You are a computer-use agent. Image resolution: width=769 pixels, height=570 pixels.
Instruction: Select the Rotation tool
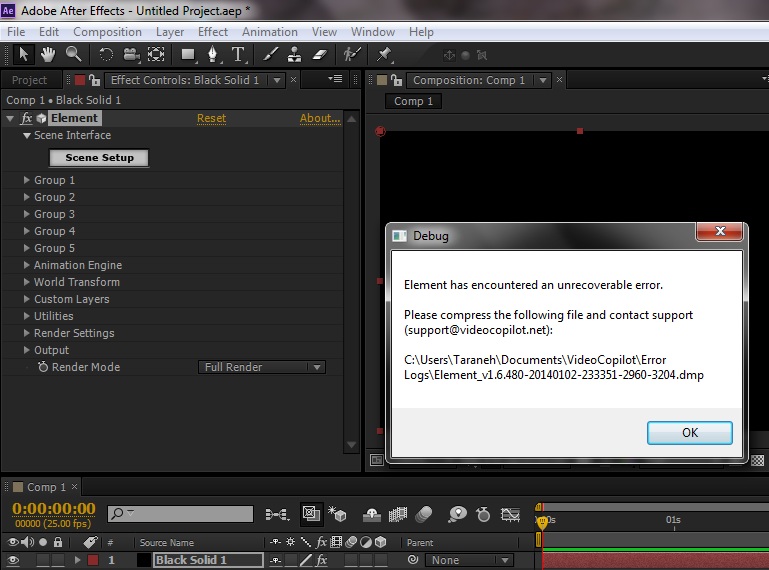(106, 54)
